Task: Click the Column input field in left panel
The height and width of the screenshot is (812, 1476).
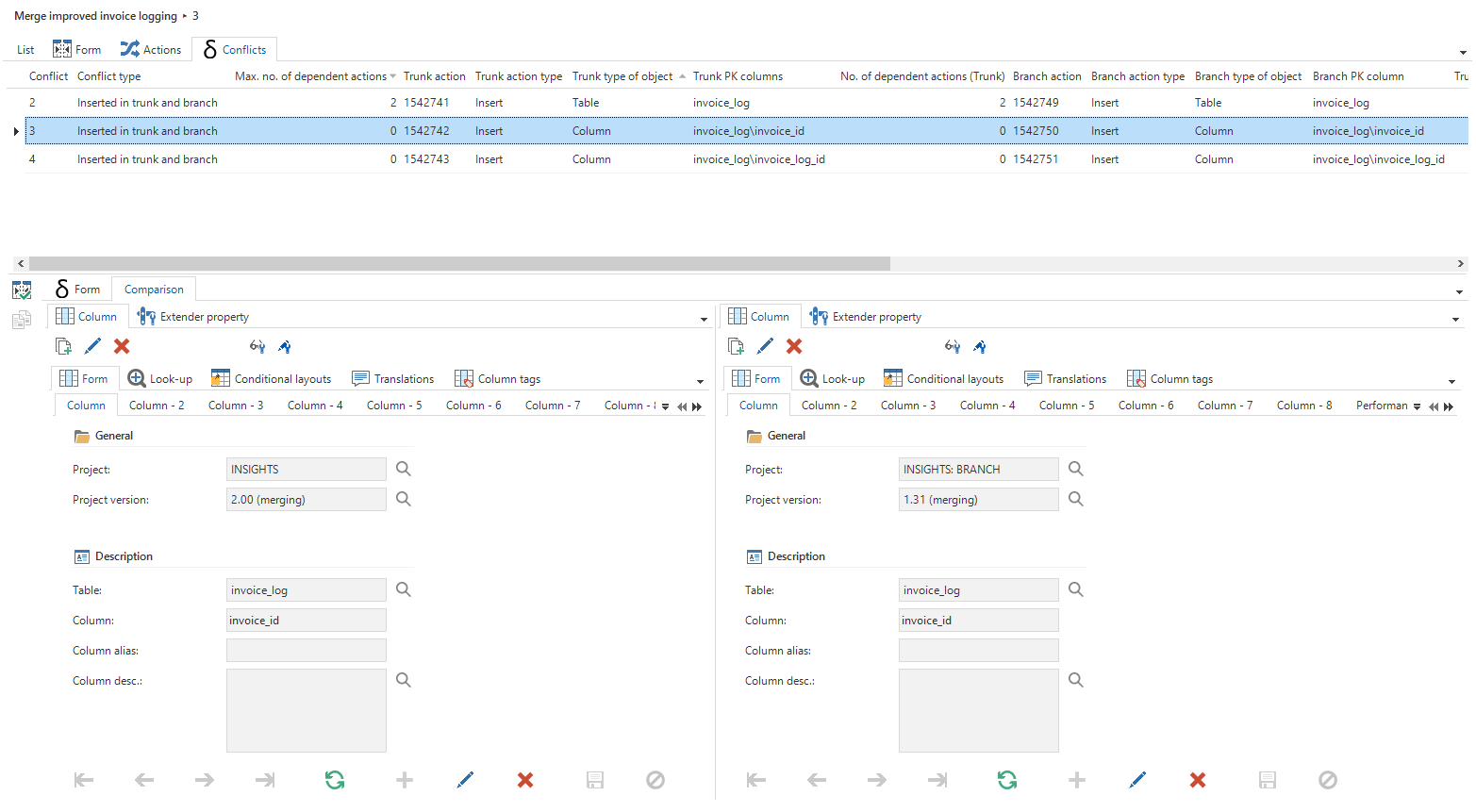Action: coord(306,621)
